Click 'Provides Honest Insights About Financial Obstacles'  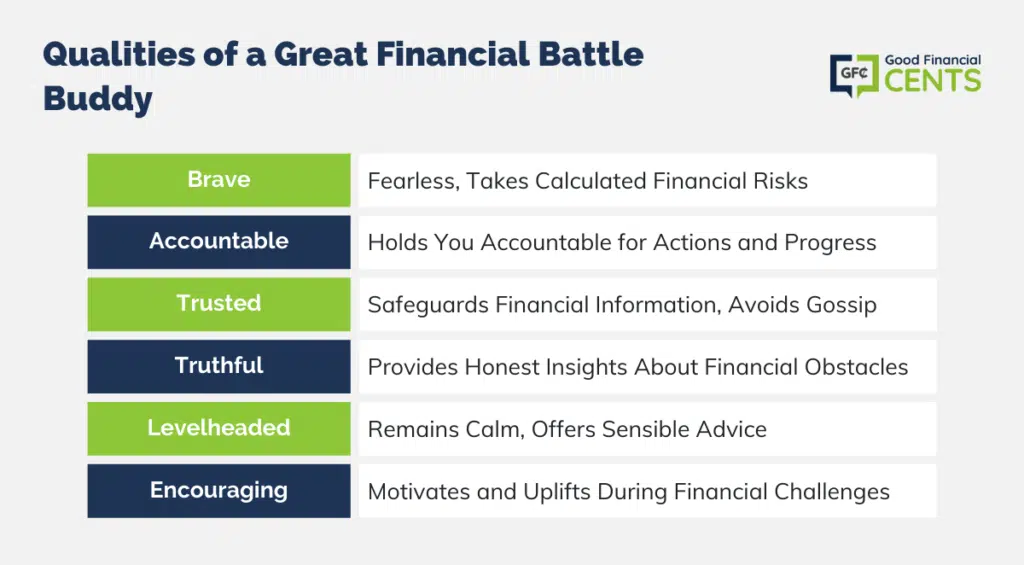tap(637, 367)
